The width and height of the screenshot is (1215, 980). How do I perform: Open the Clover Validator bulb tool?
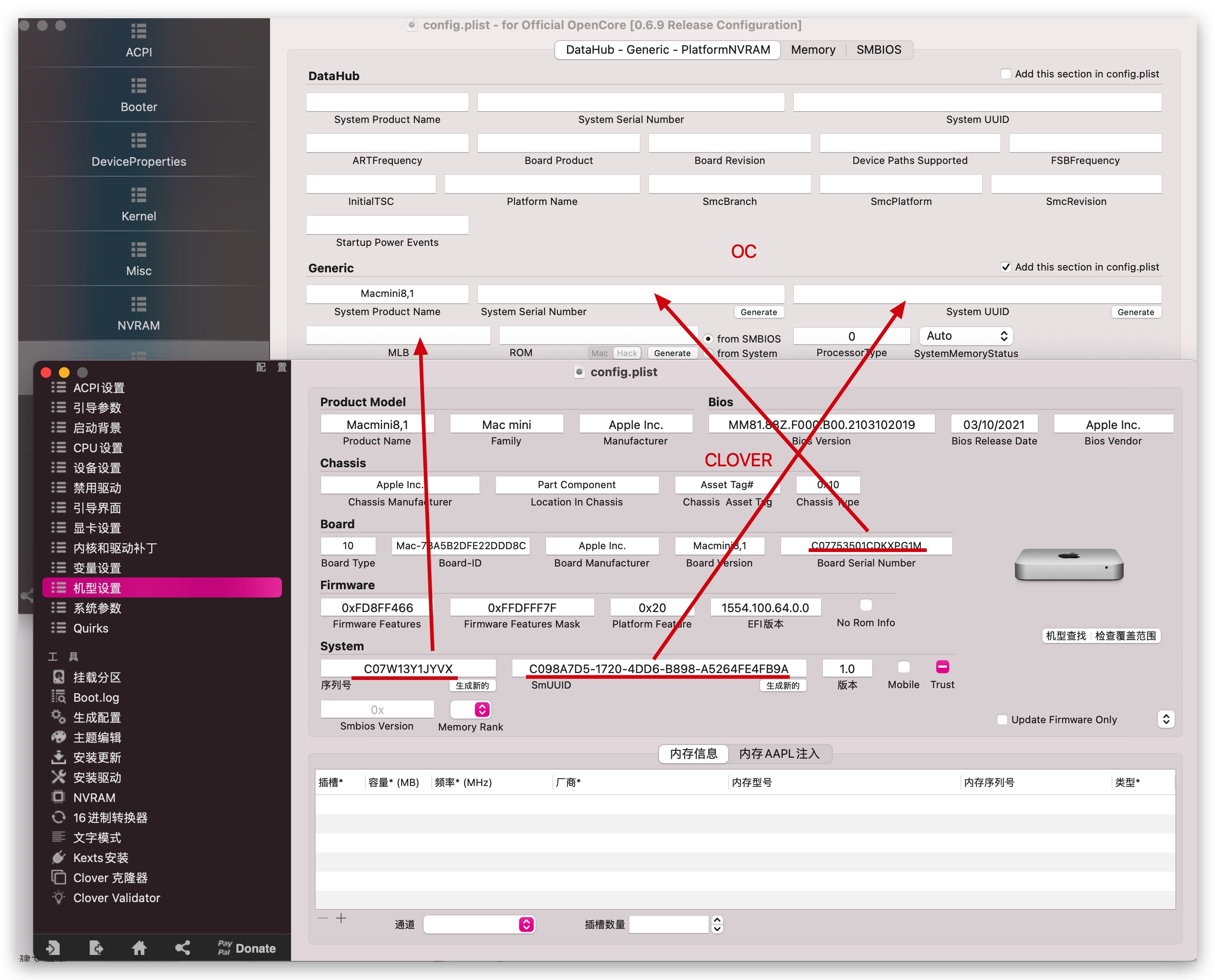[x=59, y=898]
